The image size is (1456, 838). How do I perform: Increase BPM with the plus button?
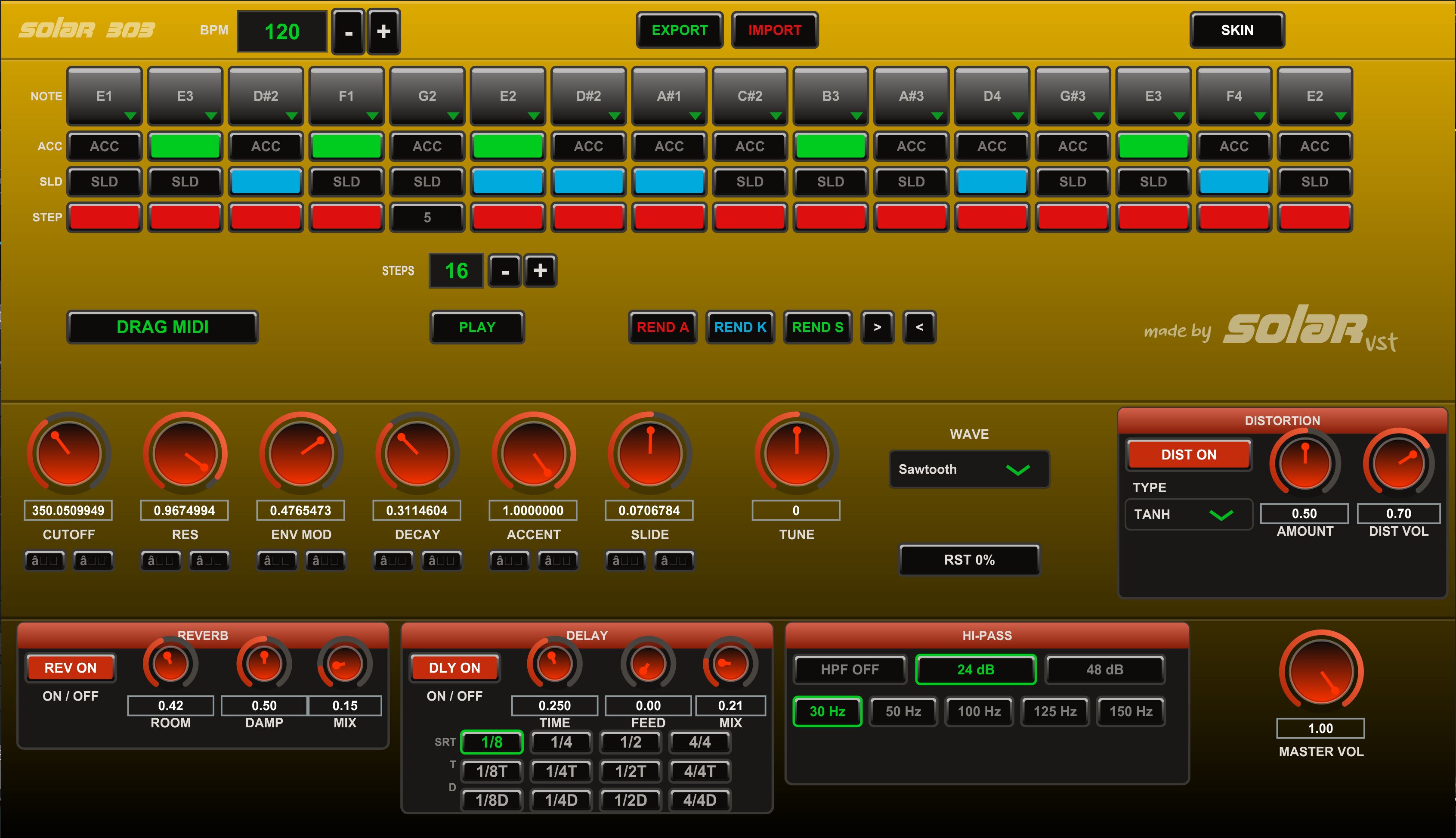[383, 32]
